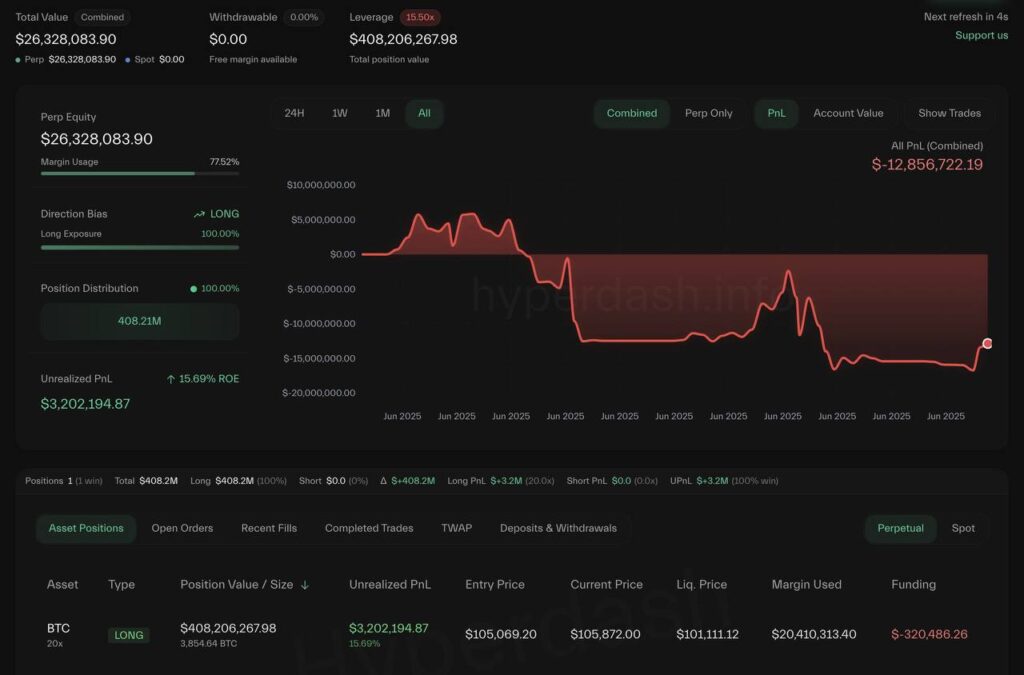
Task: Click the Margin Usage progress bar
Action: tap(140, 173)
